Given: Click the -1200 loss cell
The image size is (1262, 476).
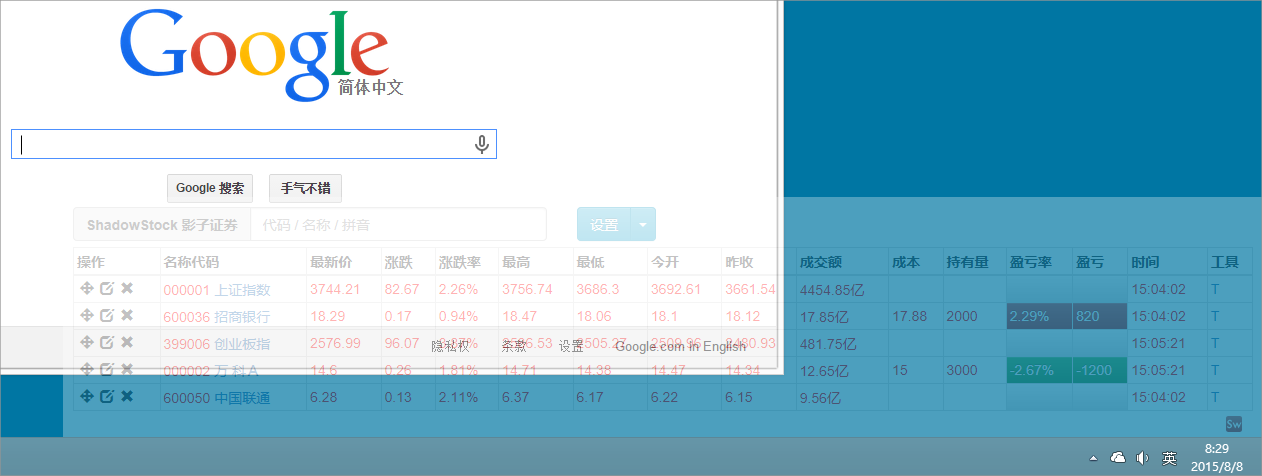Looking at the screenshot, I should click(x=1099, y=370).
